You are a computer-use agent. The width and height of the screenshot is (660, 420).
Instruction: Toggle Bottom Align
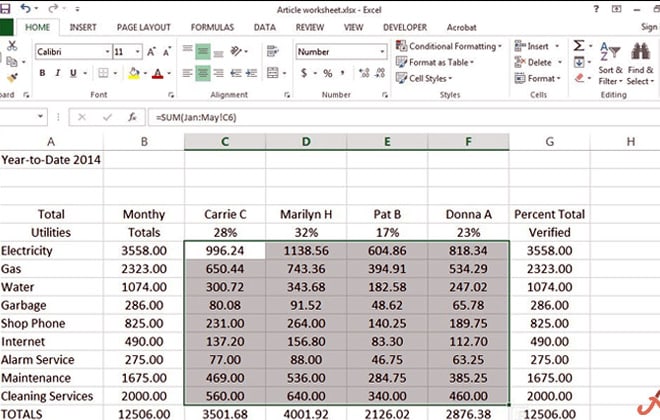(218, 52)
